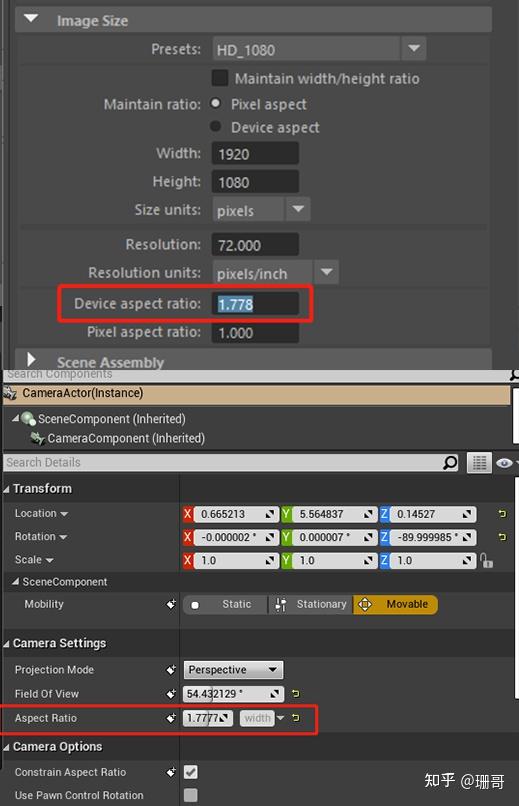Select the Pixel aspect radio button

[216, 103]
